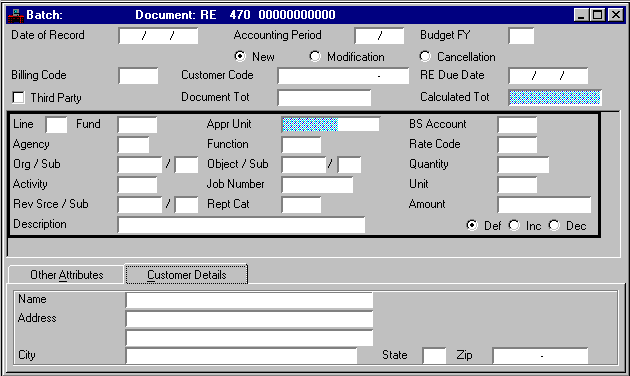Click the Budget FY field
This screenshot has height=376, width=630.
tap(521, 36)
